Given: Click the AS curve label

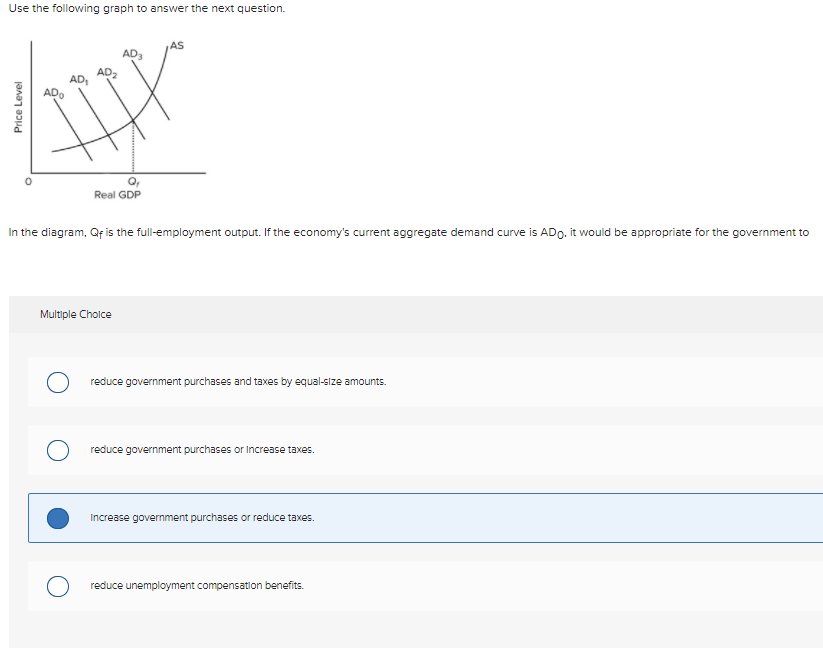Looking at the screenshot, I should [x=177, y=46].
